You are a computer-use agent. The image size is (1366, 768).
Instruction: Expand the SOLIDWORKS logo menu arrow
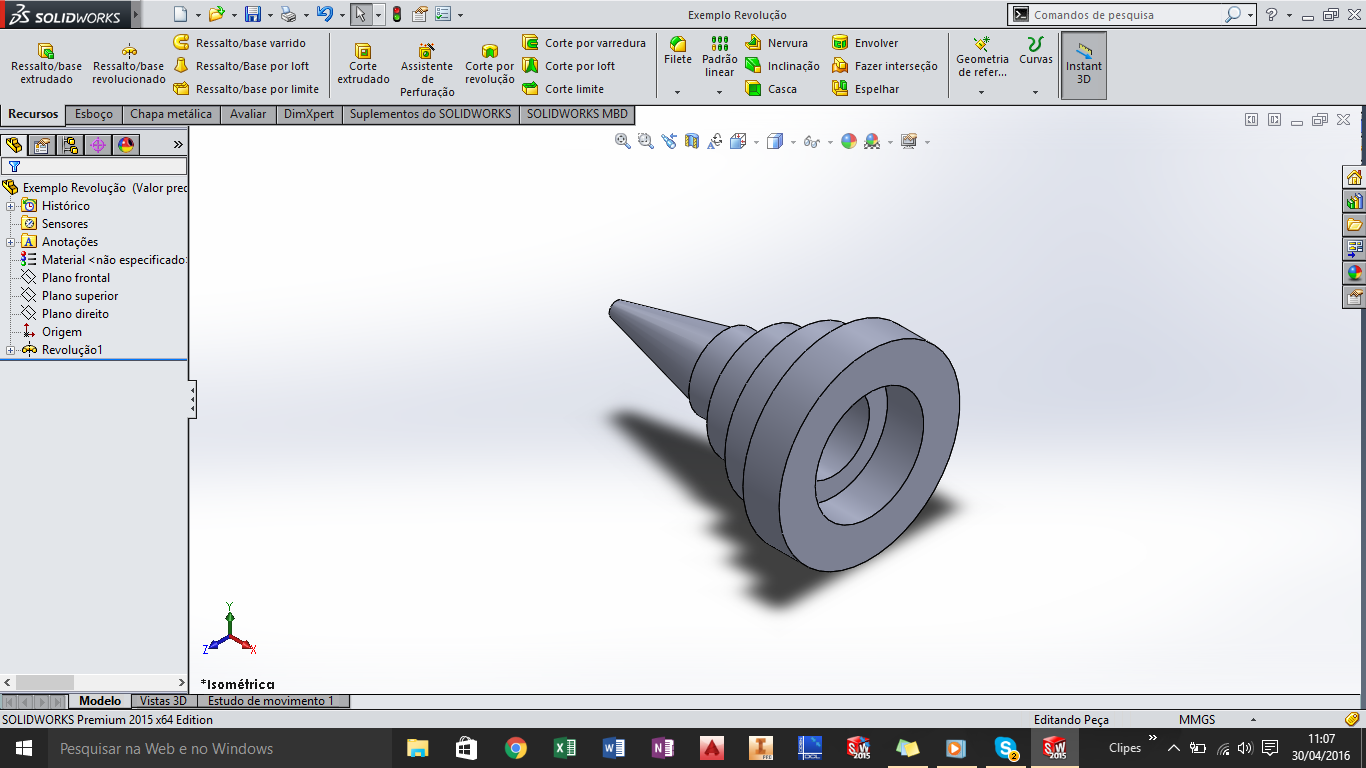pos(136,16)
